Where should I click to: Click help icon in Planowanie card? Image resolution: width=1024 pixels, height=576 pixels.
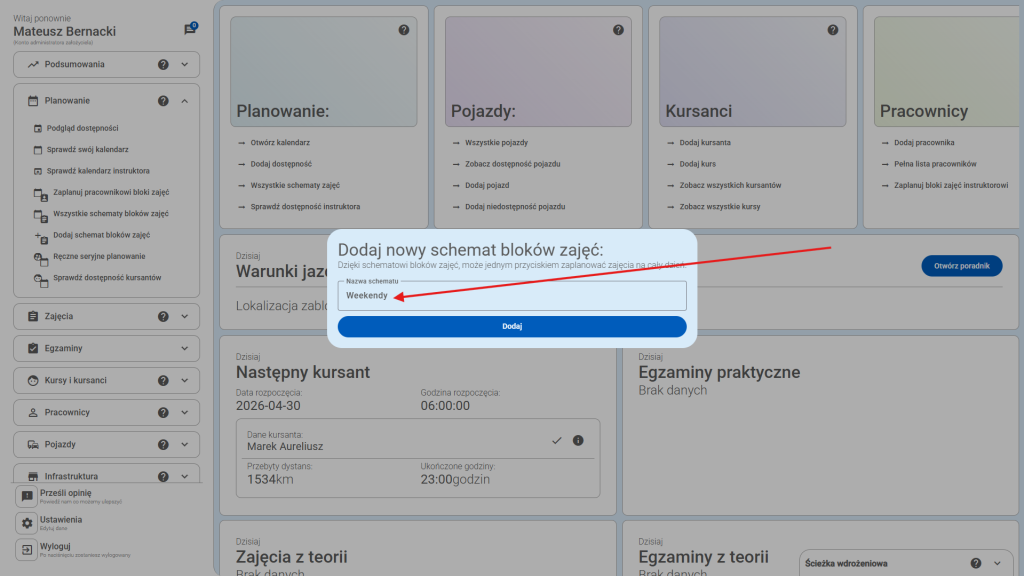[x=404, y=30]
